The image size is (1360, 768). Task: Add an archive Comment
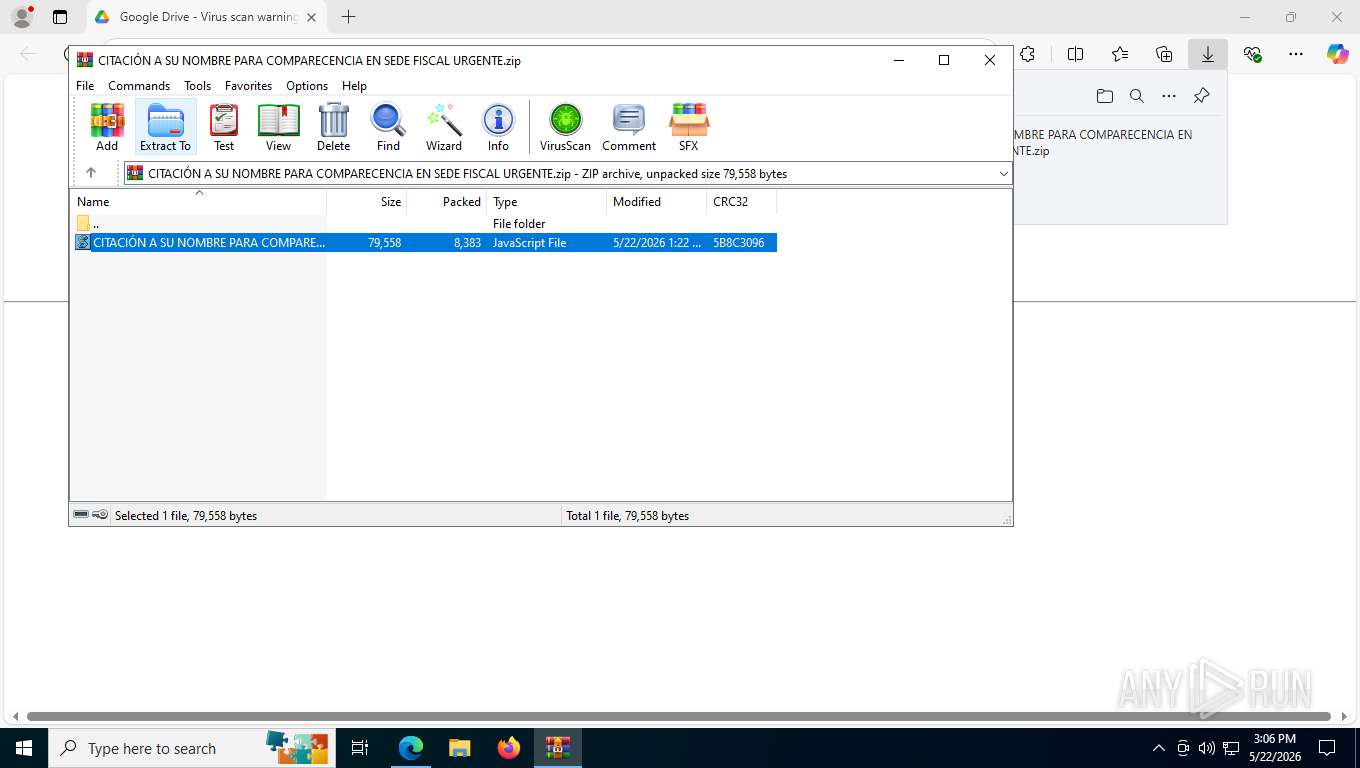pyautogui.click(x=629, y=127)
